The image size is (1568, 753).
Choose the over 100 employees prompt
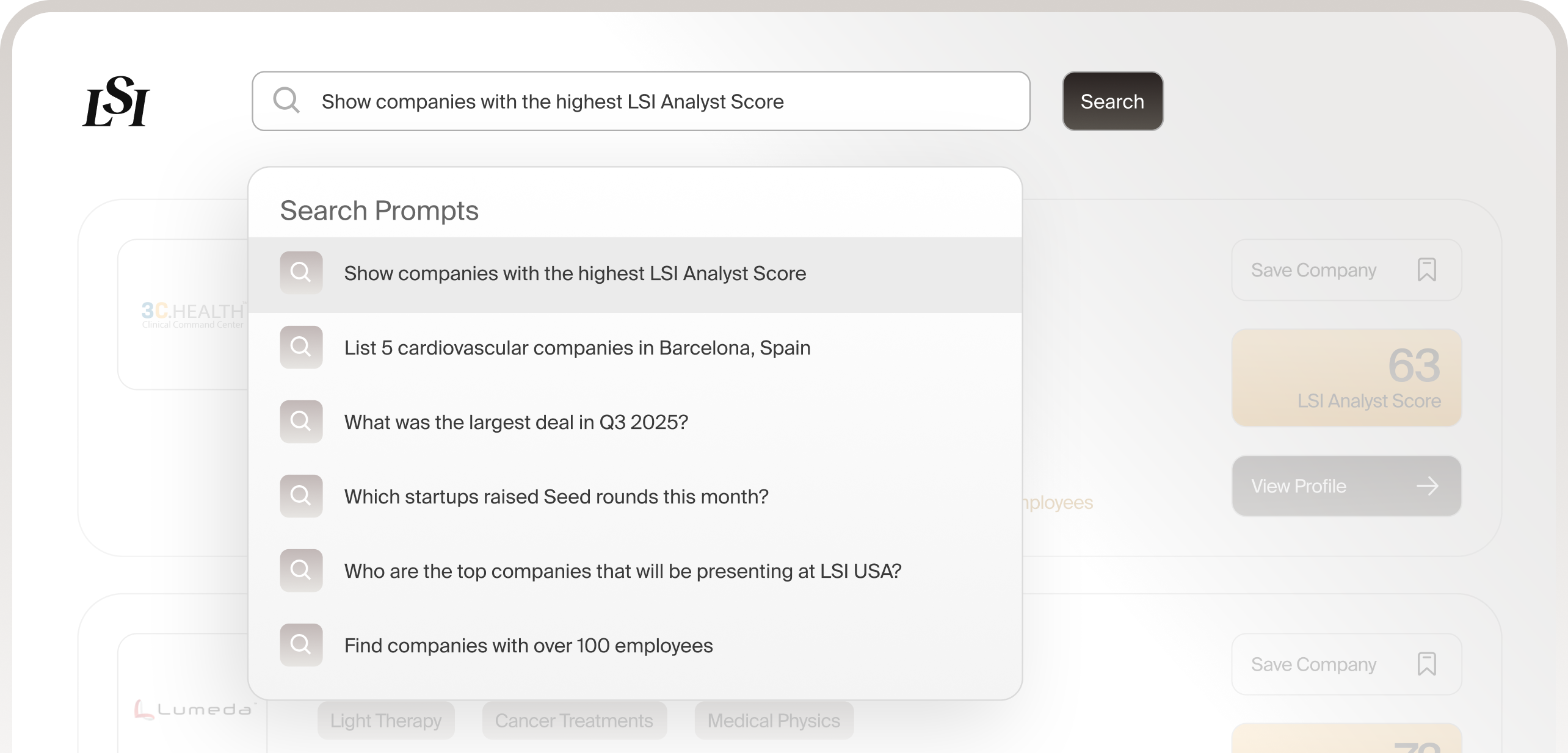coord(528,646)
